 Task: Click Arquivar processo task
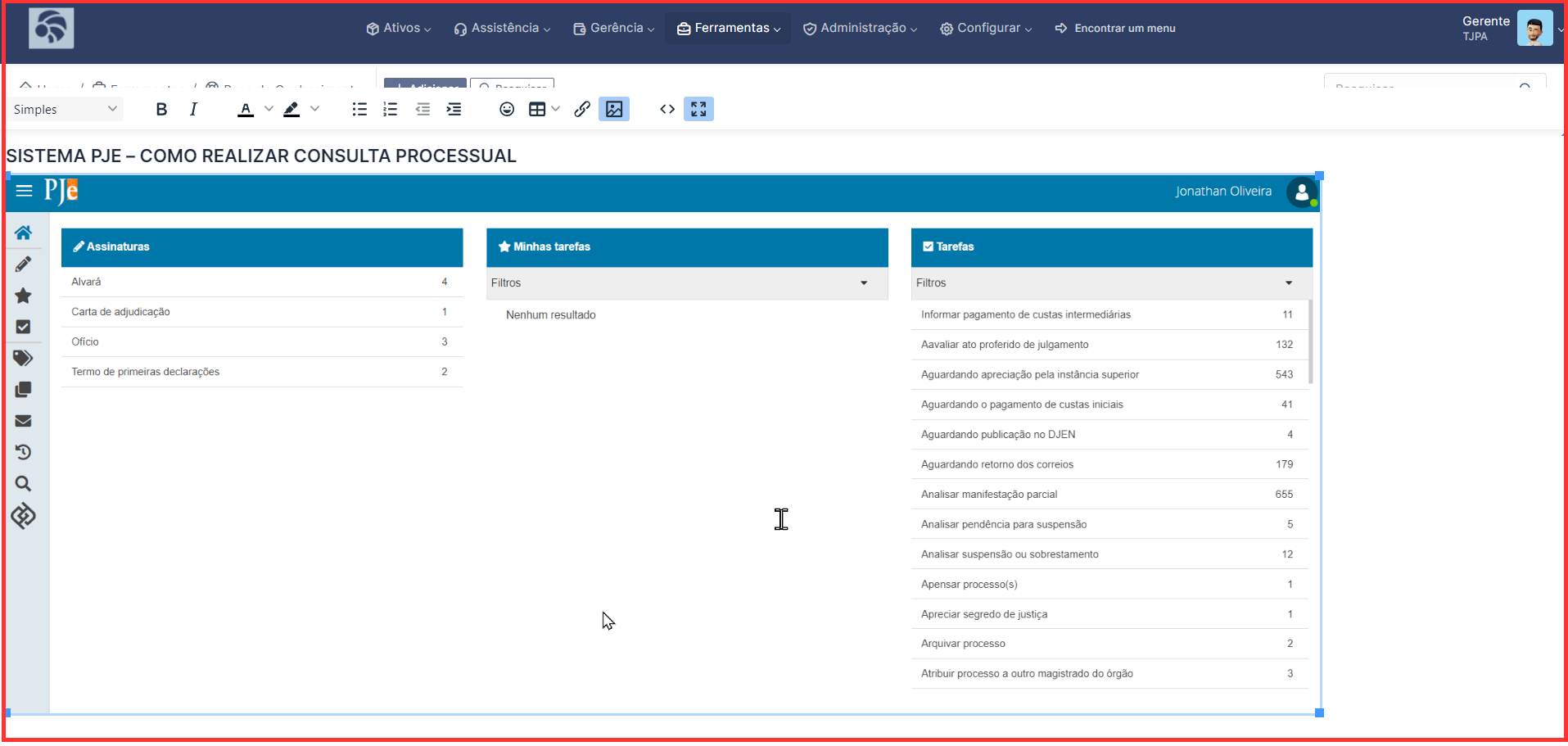tap(1109, 644)
